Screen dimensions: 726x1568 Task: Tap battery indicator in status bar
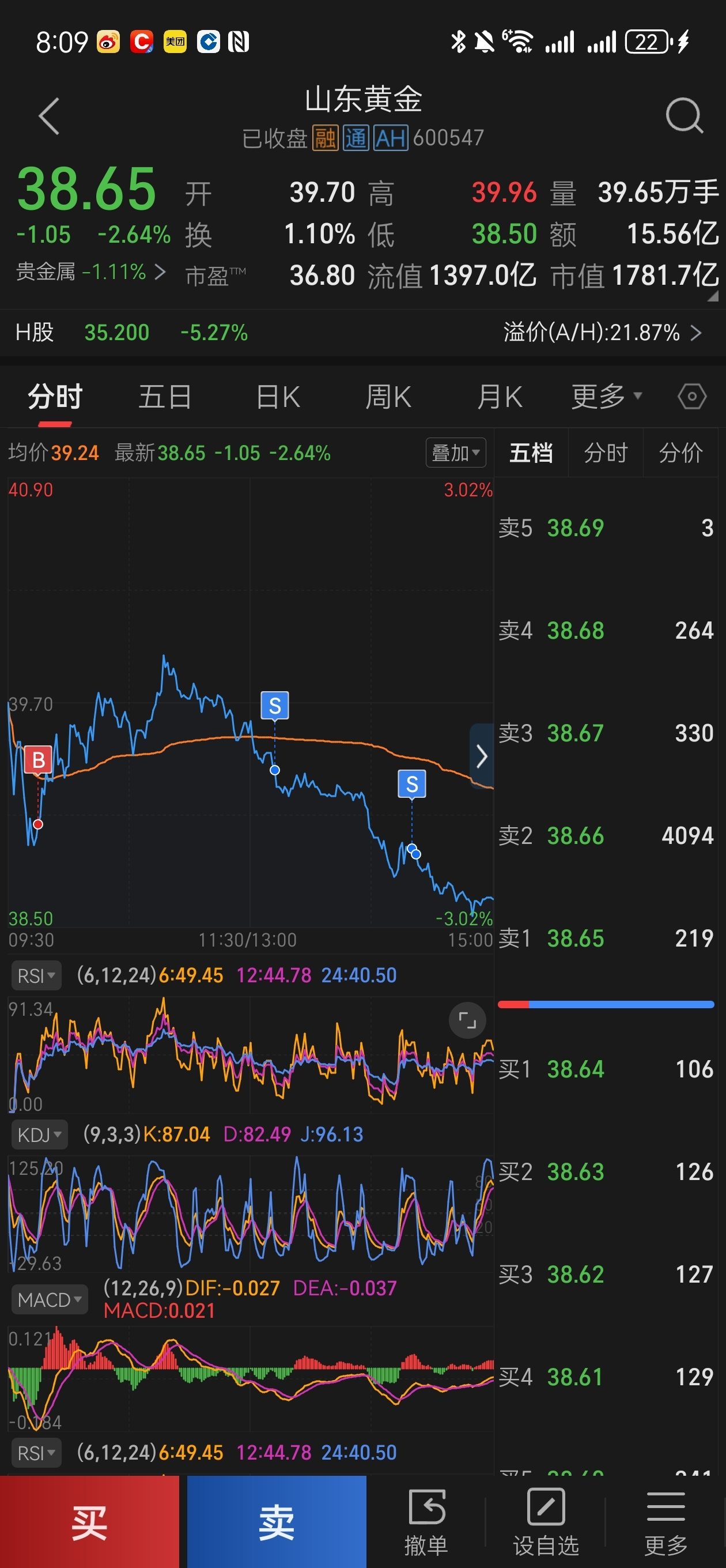point(649,42)
